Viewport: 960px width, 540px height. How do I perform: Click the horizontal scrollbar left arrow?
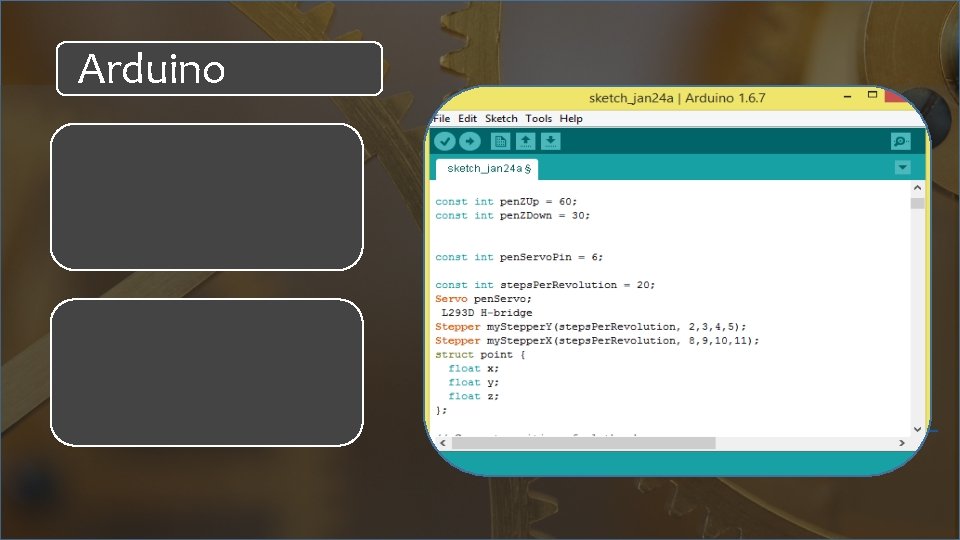click(x=443, y=443)
